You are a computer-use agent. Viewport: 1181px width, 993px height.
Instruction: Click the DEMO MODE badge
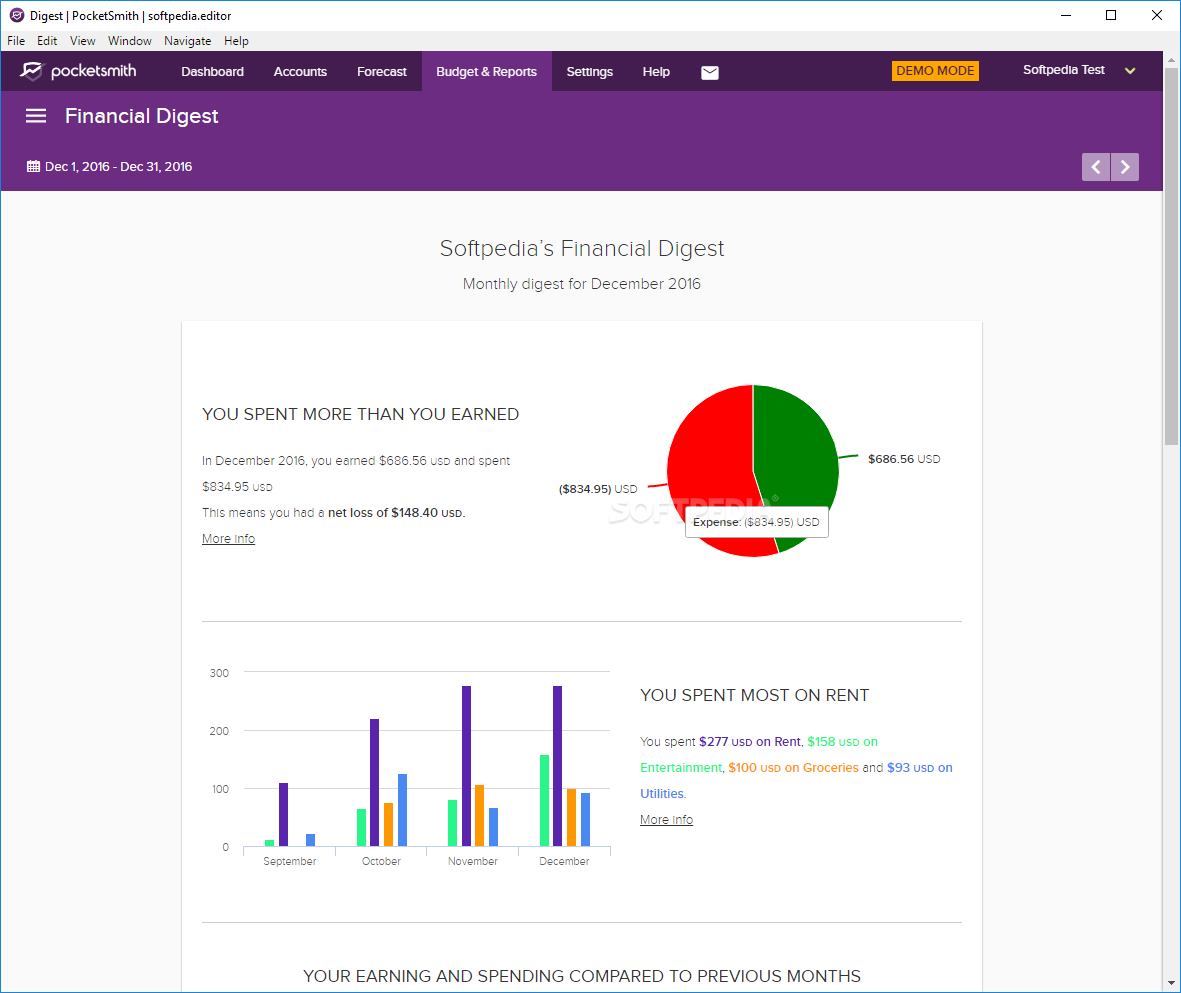935,71
